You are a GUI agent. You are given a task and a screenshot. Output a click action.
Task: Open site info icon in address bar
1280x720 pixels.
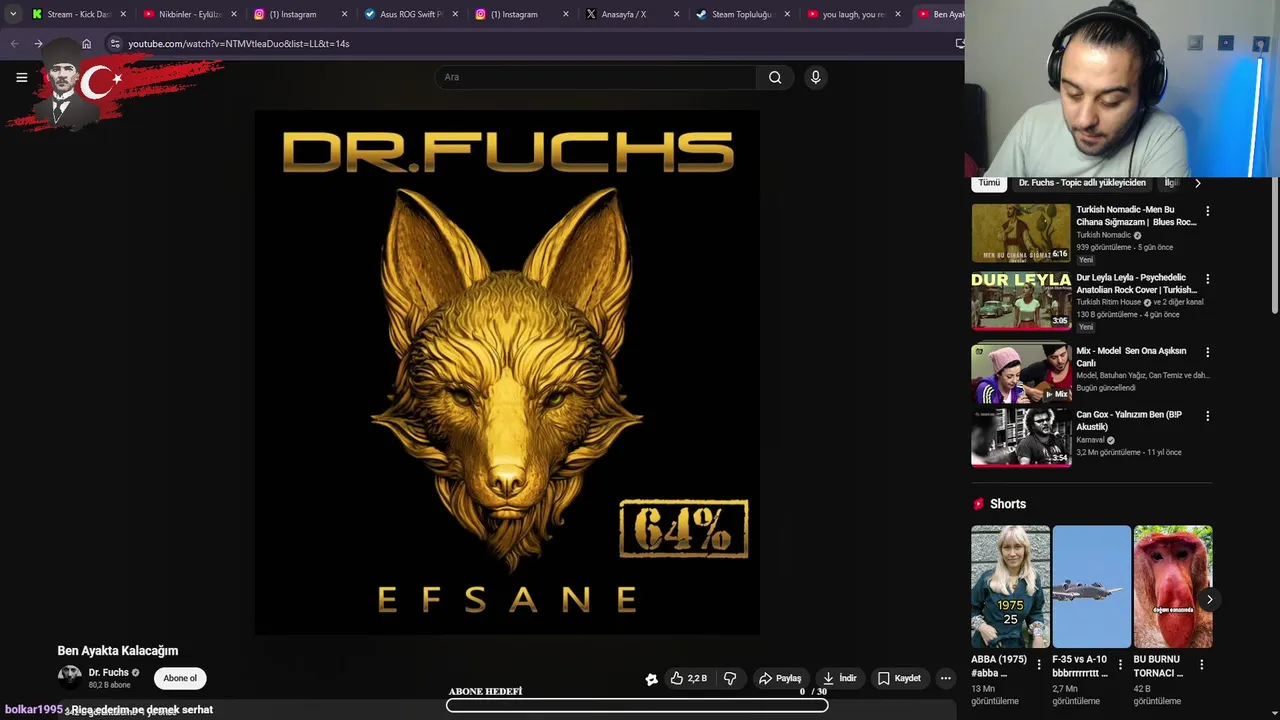click(115, 44)
